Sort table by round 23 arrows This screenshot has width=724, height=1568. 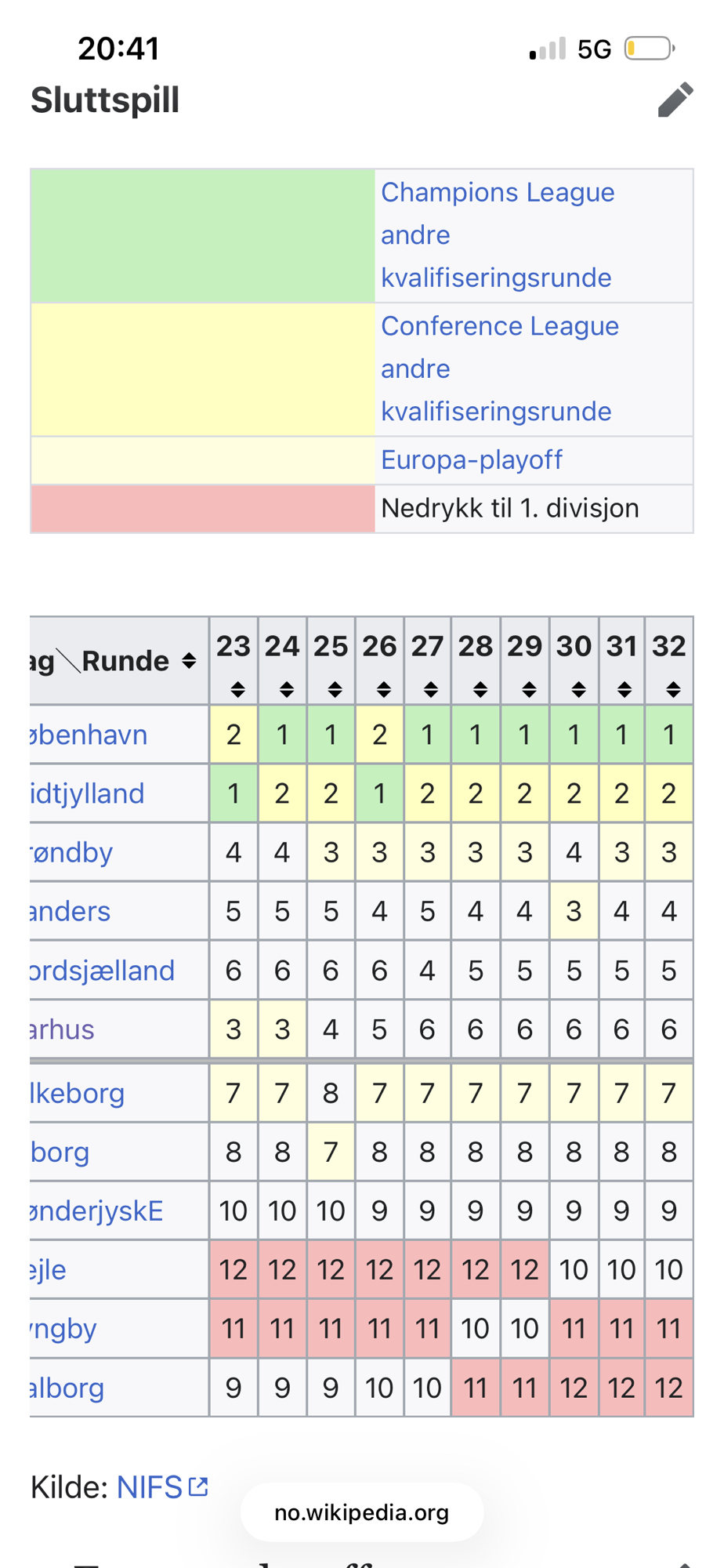click(237, 690)
